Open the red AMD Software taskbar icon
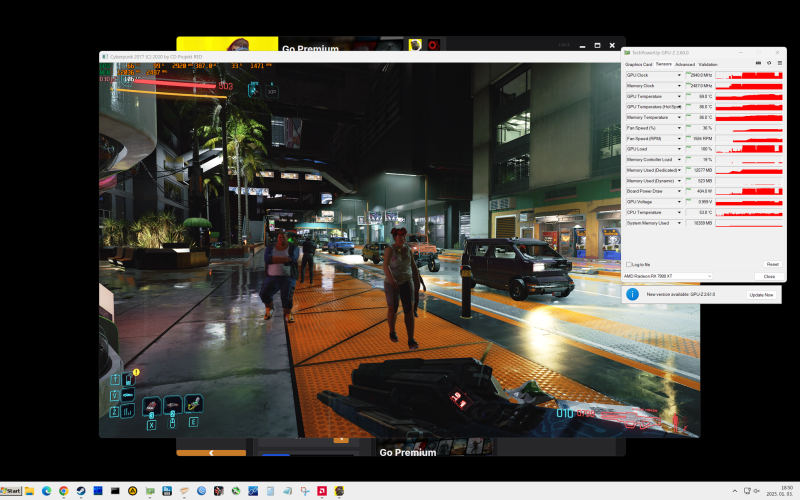Screen dimensions: 800x500 click(322, 491)
